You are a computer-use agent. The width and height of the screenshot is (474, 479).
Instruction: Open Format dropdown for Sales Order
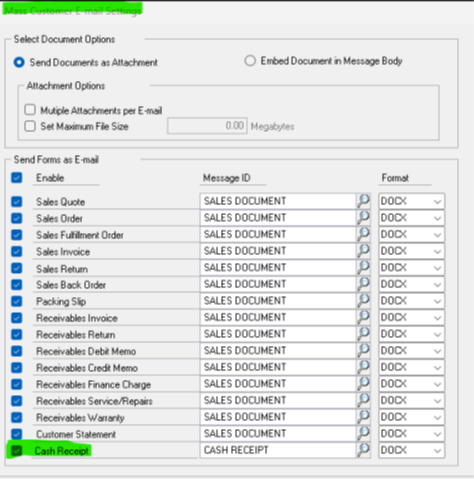[411, 218]
